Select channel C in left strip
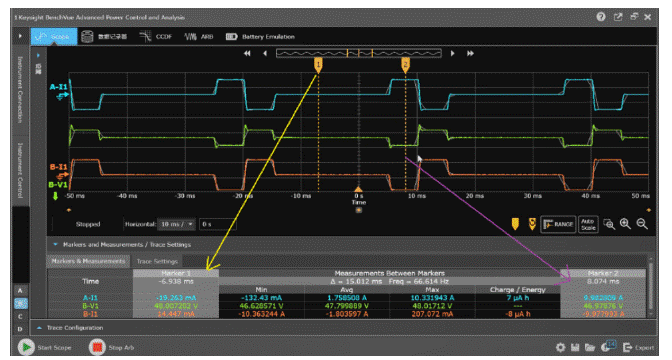Image resolution: width=672 pixels, height=360 pixels. point(20,317)
